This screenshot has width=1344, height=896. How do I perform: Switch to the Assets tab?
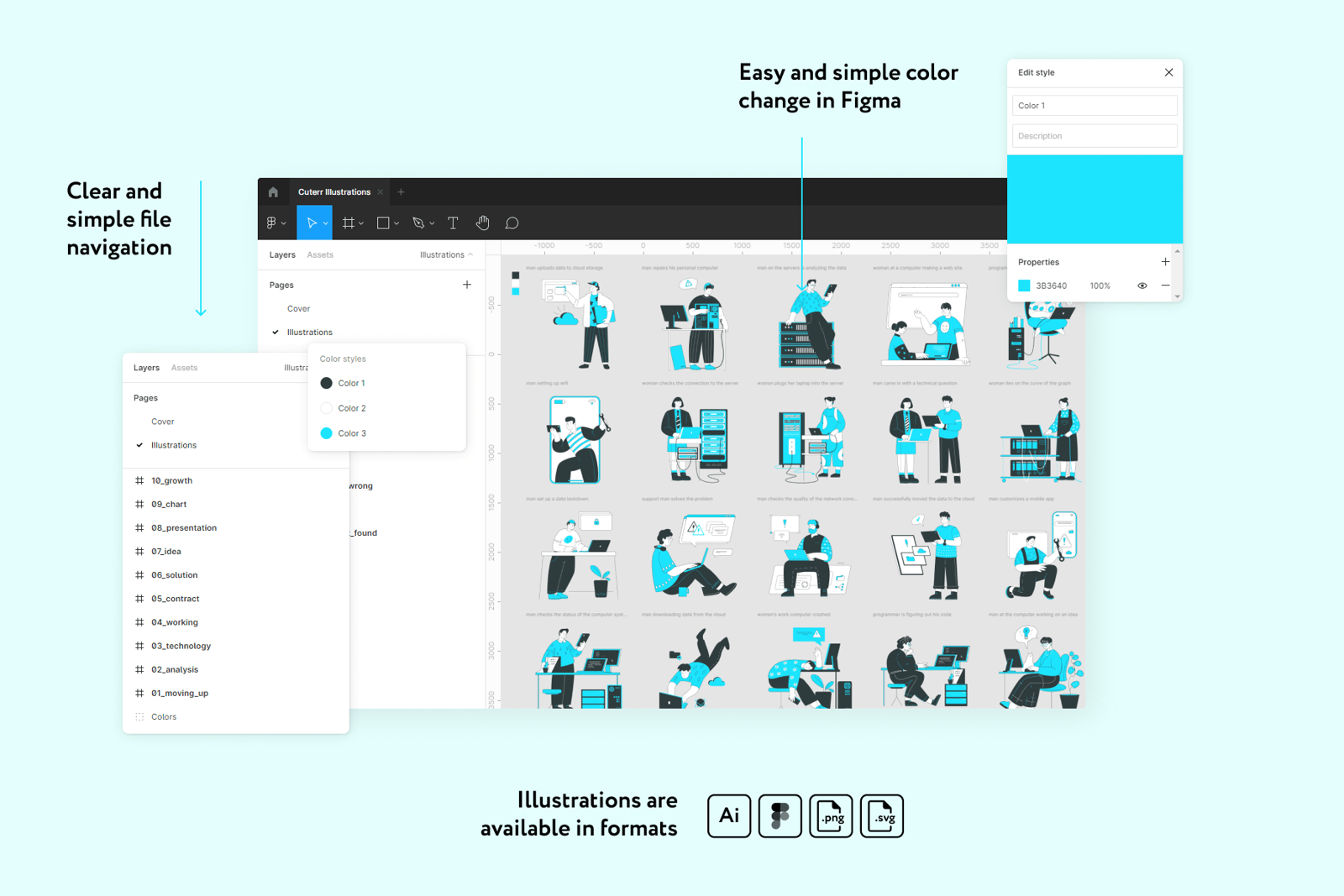[320, 255]
